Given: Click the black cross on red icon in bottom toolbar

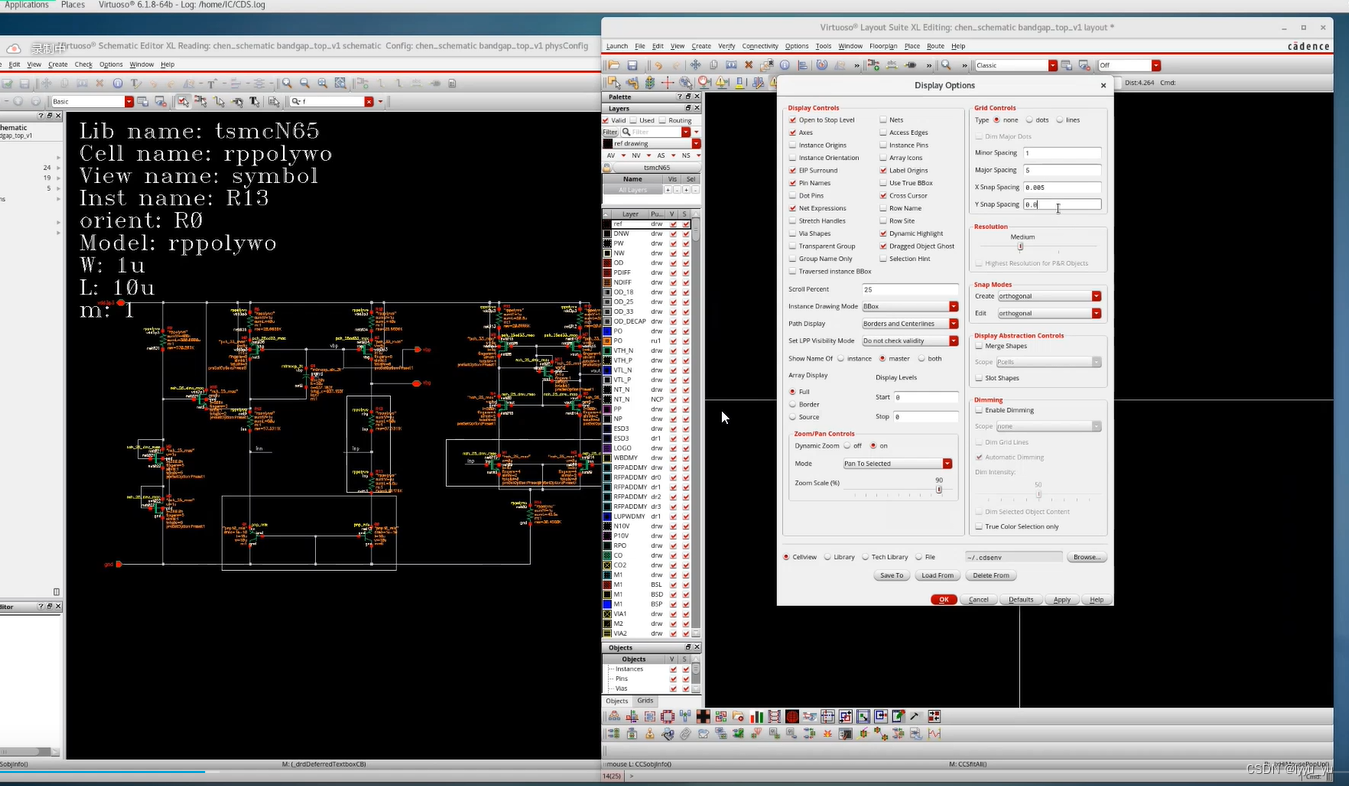Looking at the screenshot, I should click(x=703, y=716).
